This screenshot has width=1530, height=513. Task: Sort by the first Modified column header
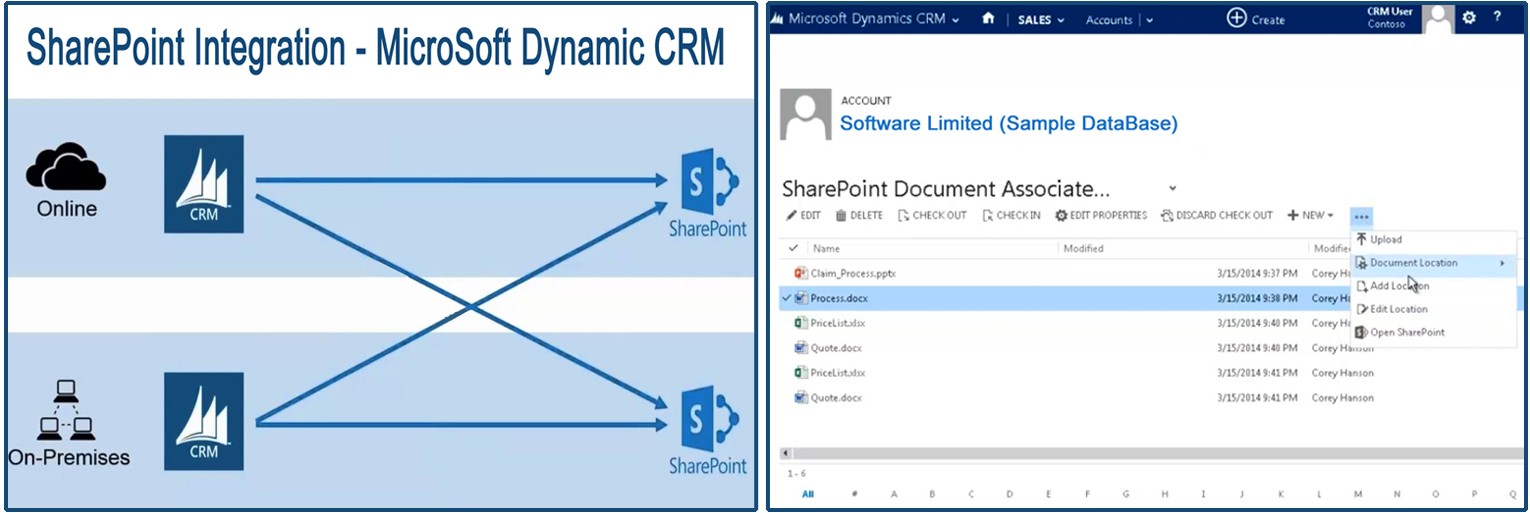coord(1084,248)
